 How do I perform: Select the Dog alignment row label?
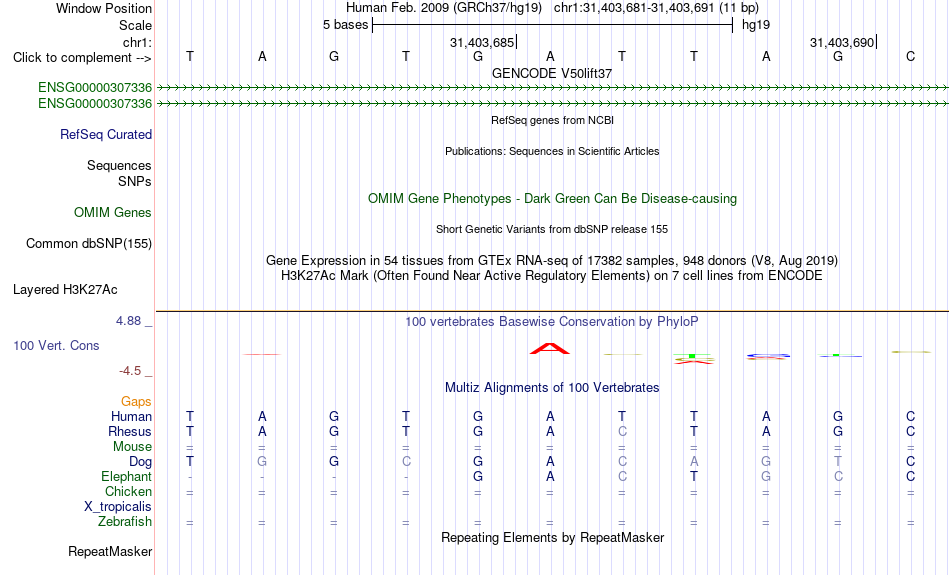coord(140,462)
